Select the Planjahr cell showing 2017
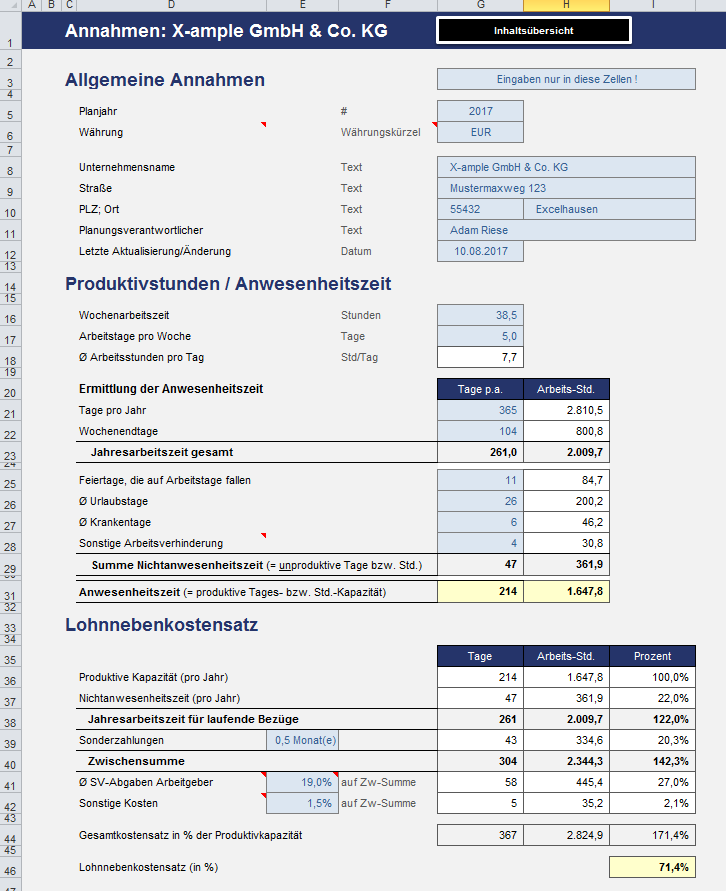The width and height of the screenshot is (726, 891). point(480,111)
